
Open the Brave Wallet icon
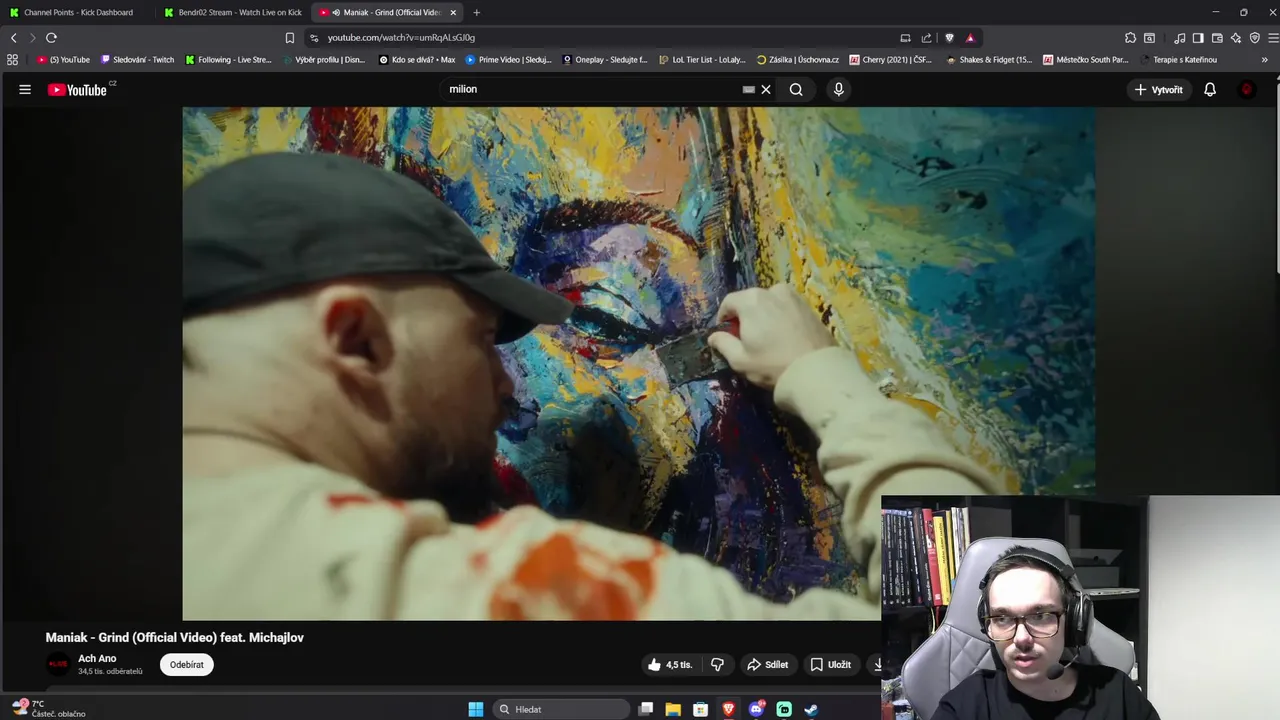[x=1217, y=38]
